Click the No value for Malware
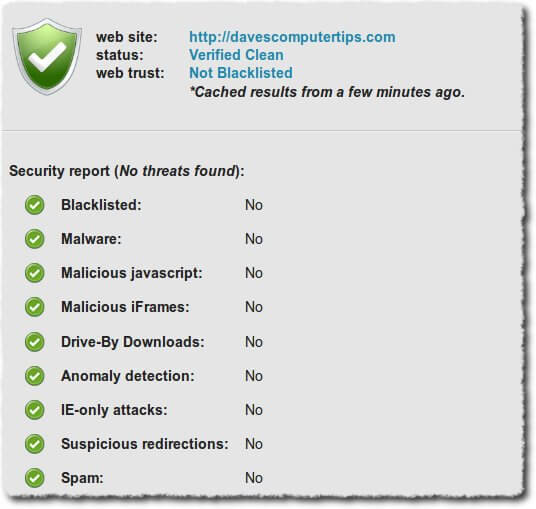The width and height of the screenshot is (536, 509). [x=254, y=239]
